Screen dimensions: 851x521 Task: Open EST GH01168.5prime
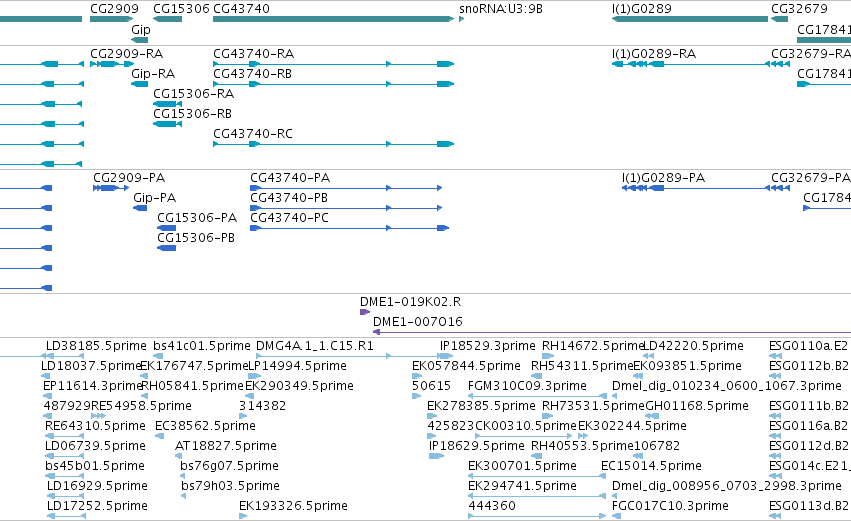697,406
